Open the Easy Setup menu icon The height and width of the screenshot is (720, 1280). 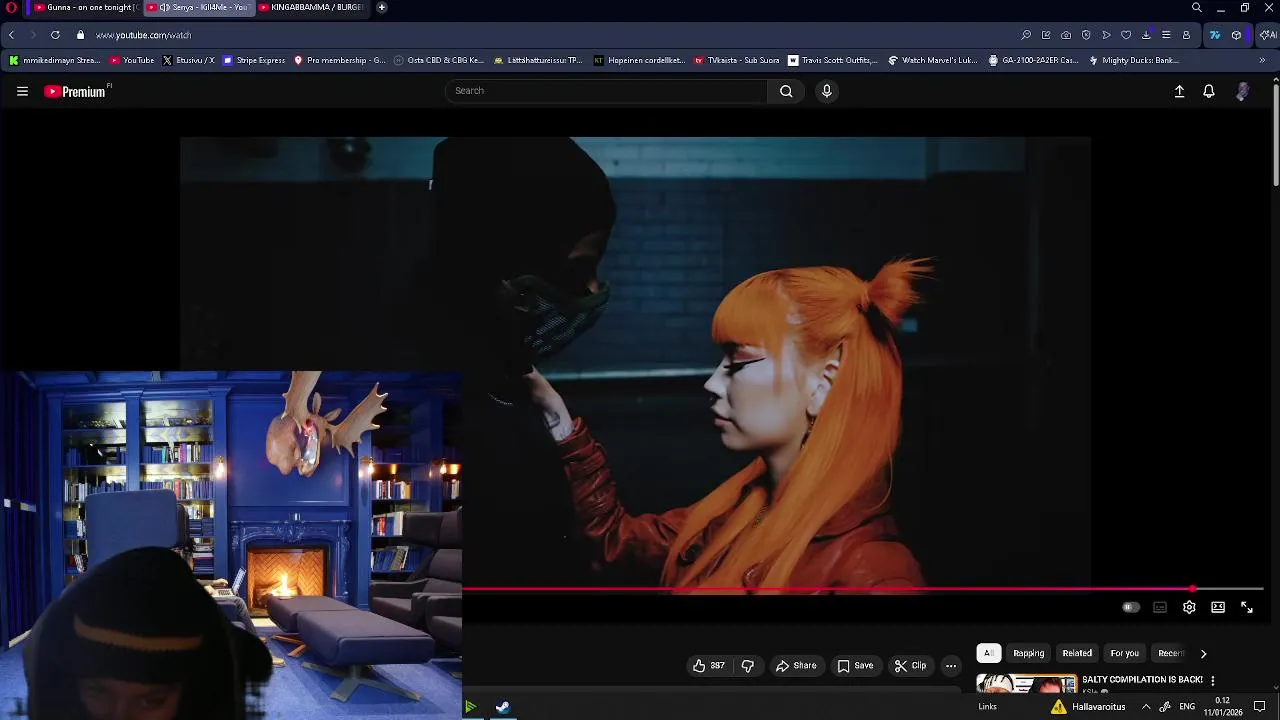tap(1166, 35)
